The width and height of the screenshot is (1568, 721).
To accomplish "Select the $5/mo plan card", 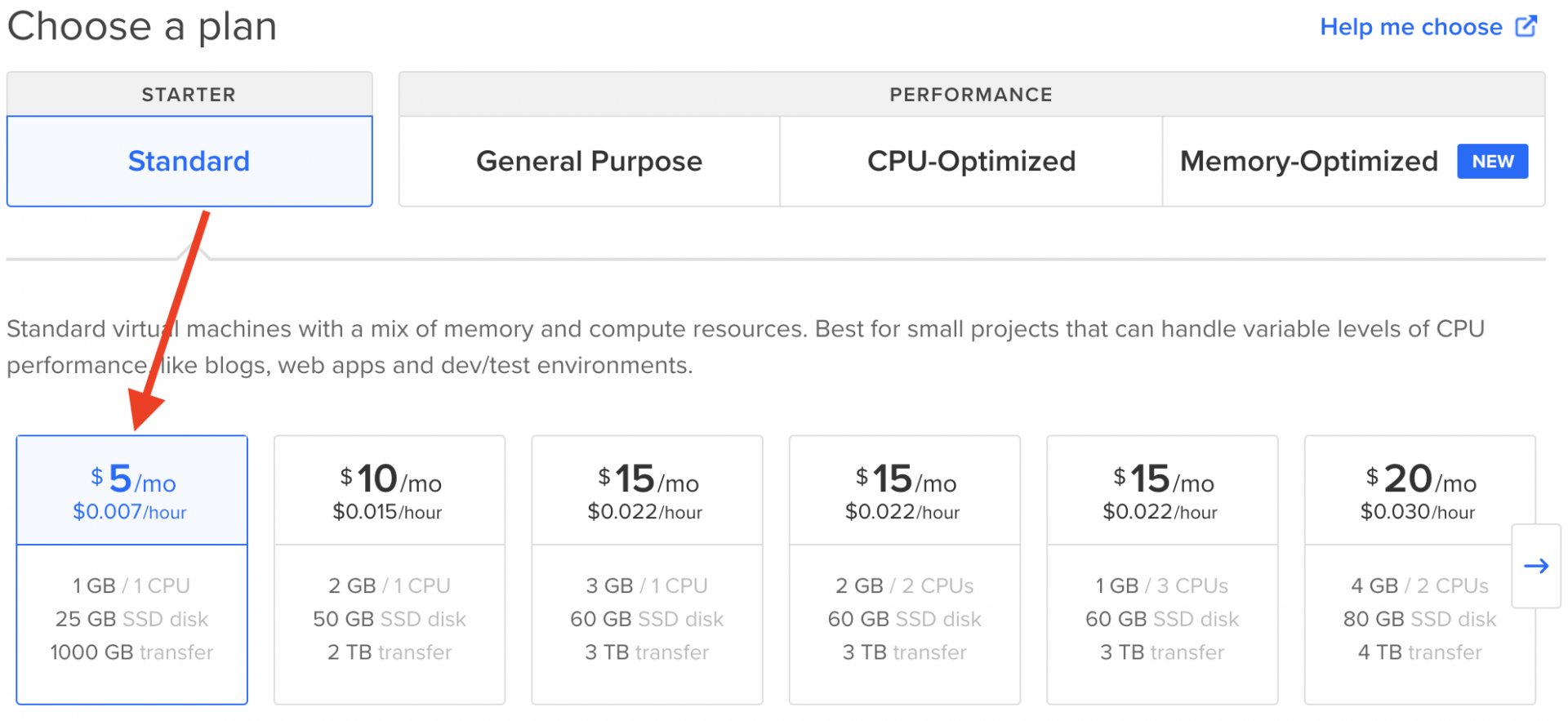I will click(x=131, y=569).
